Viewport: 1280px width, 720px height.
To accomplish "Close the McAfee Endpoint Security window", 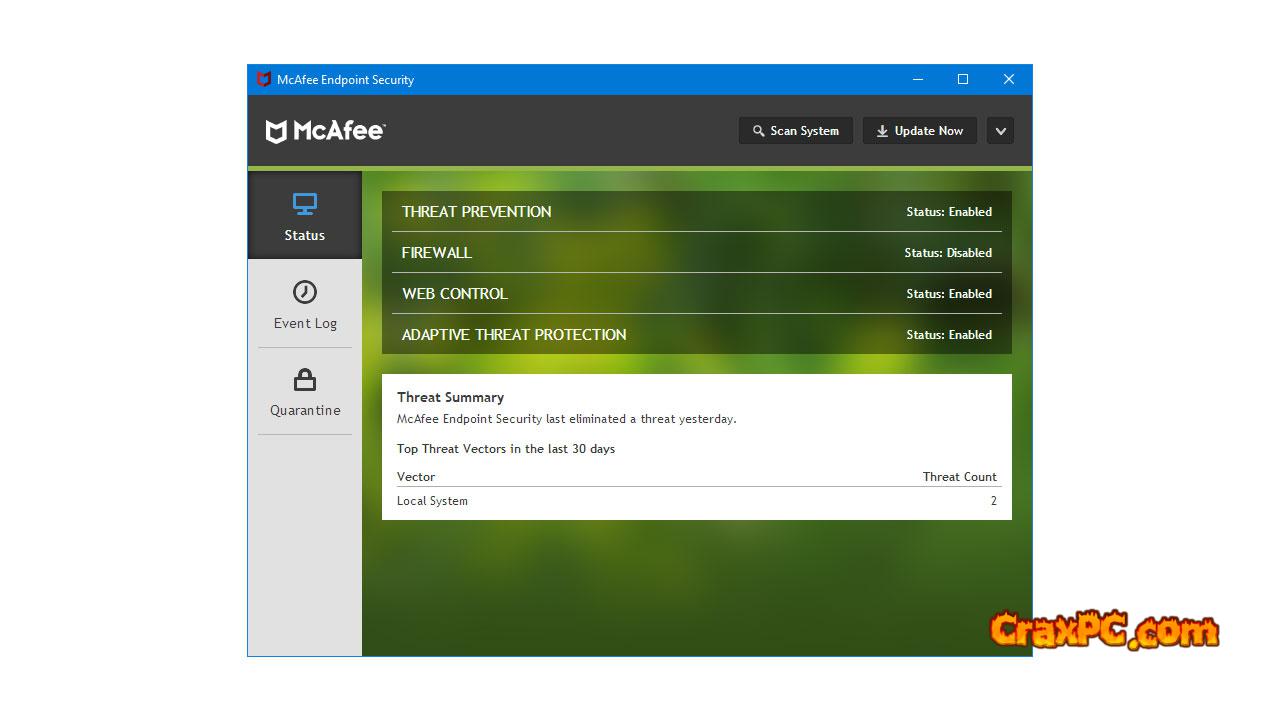I will (1009, 80).
